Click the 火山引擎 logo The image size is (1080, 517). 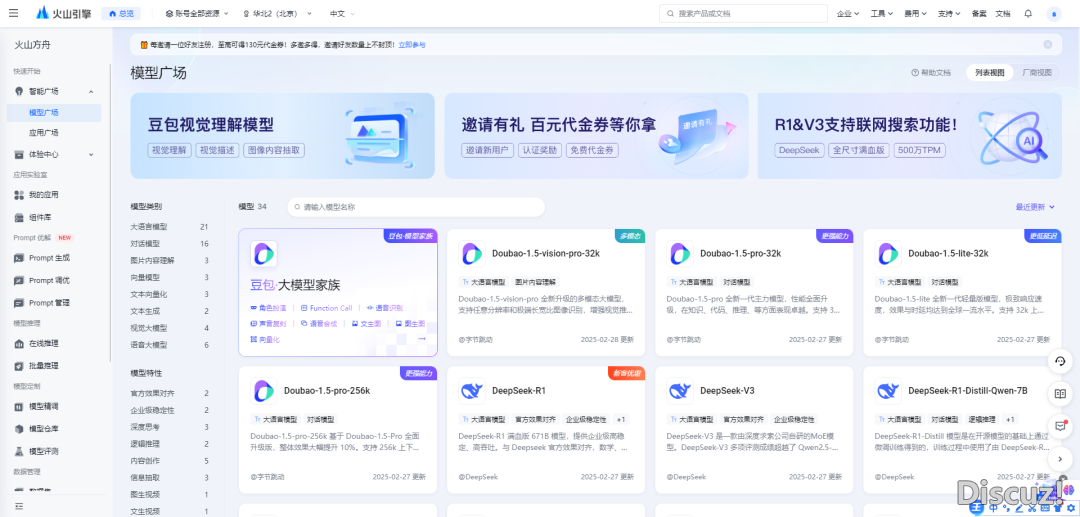(65, 13)
